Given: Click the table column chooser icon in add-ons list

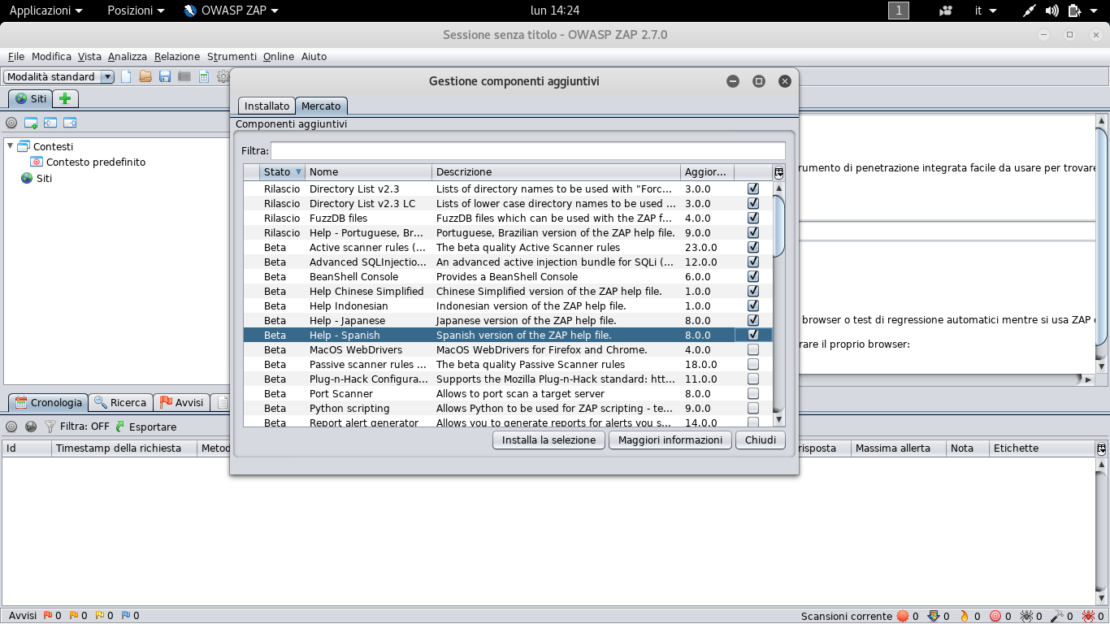Looking at the screenshot, I should tap(779, 172).
